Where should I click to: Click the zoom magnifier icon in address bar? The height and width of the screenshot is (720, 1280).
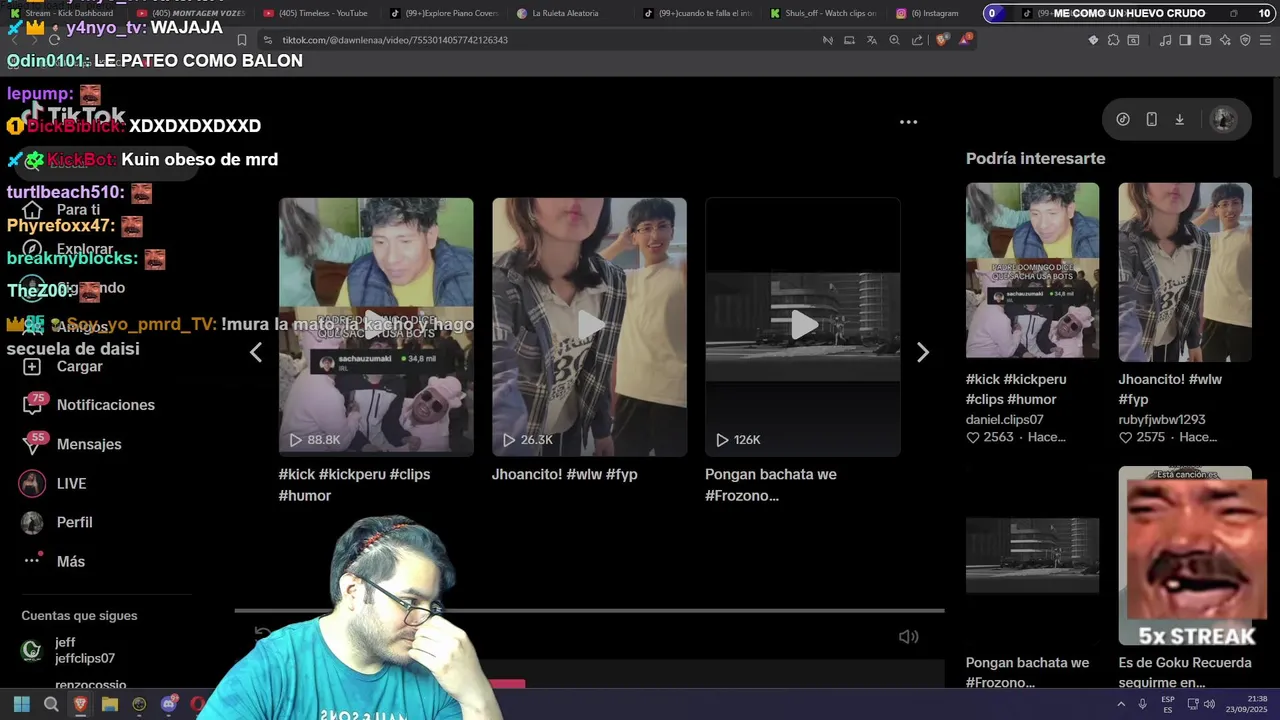[x=894, y=40]
